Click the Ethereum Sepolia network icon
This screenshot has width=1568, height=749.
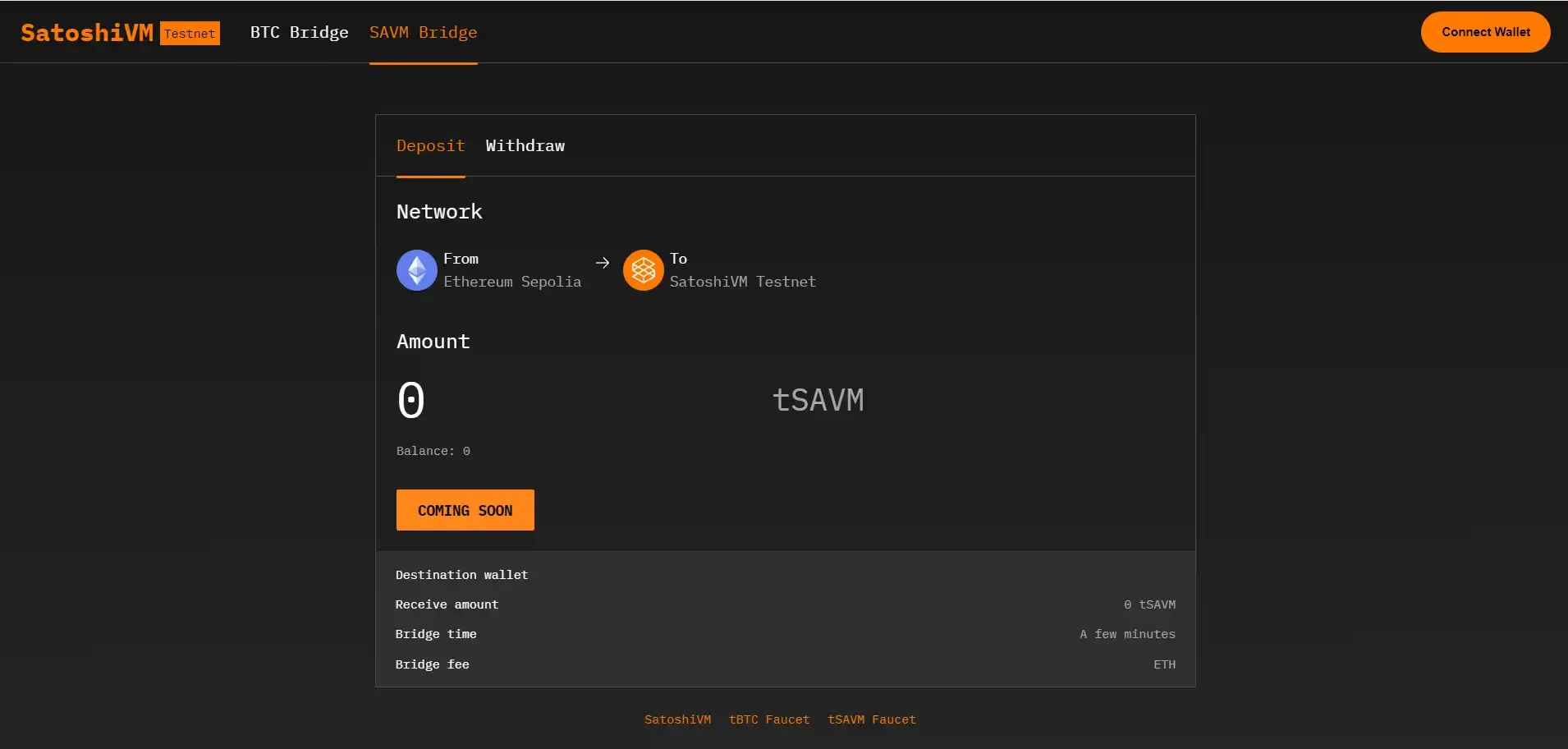click(x=416, y=270)
